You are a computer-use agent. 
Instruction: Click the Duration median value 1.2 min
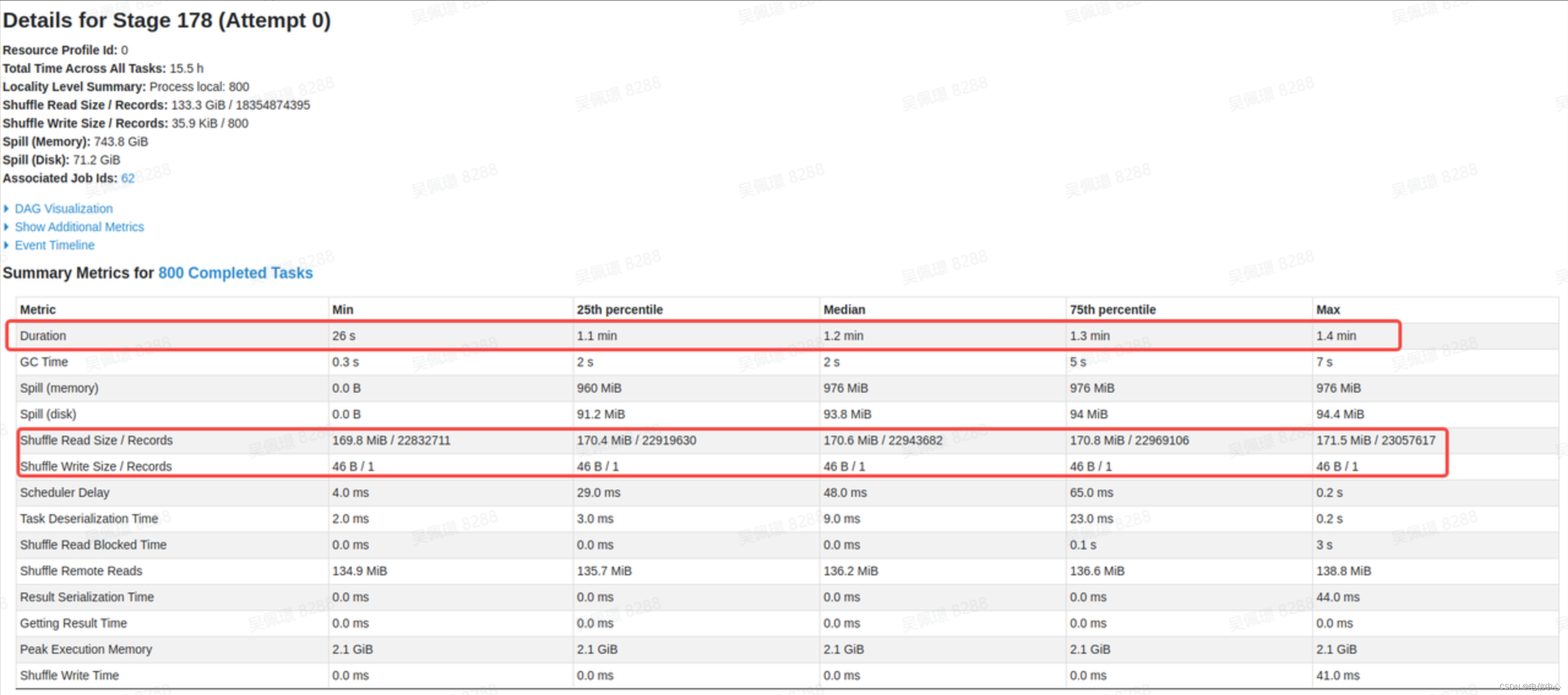[x=843, y=336]
